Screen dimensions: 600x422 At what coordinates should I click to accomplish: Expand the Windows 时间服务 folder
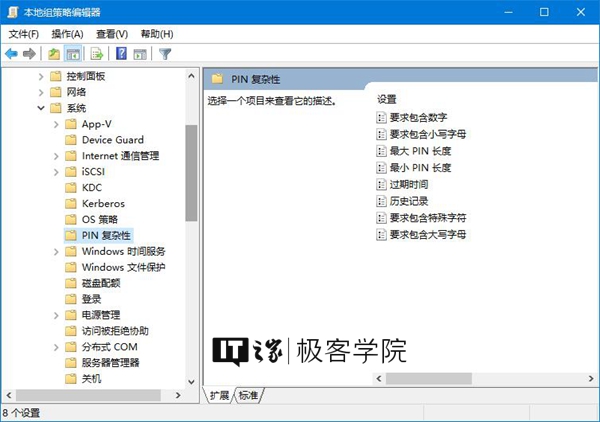57,252
